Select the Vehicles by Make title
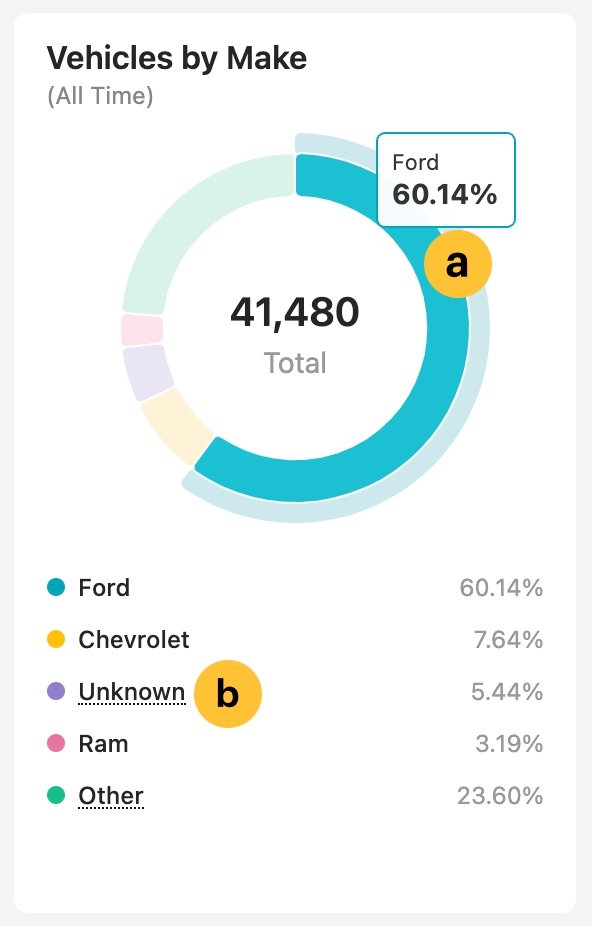 [x=177, y=58]
